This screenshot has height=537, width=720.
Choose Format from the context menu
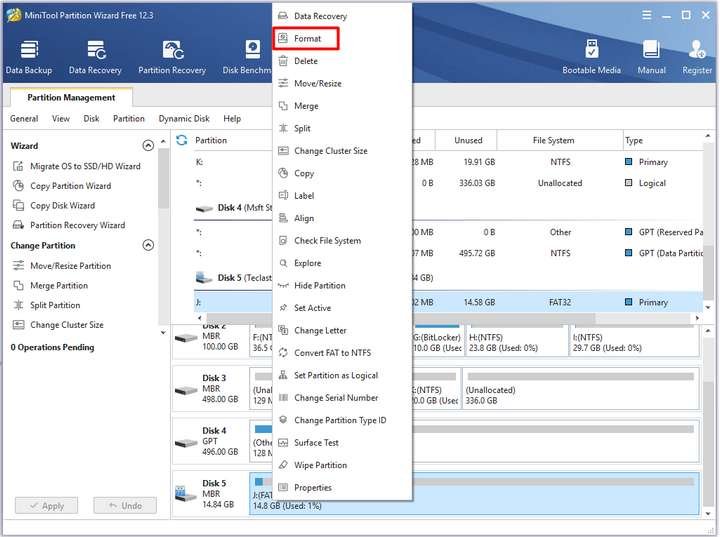pos(307,39)
